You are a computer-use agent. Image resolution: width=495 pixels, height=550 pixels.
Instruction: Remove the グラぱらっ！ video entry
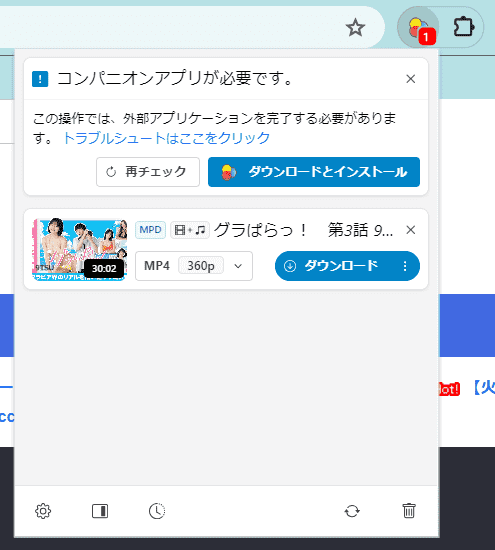pos(410,230)
